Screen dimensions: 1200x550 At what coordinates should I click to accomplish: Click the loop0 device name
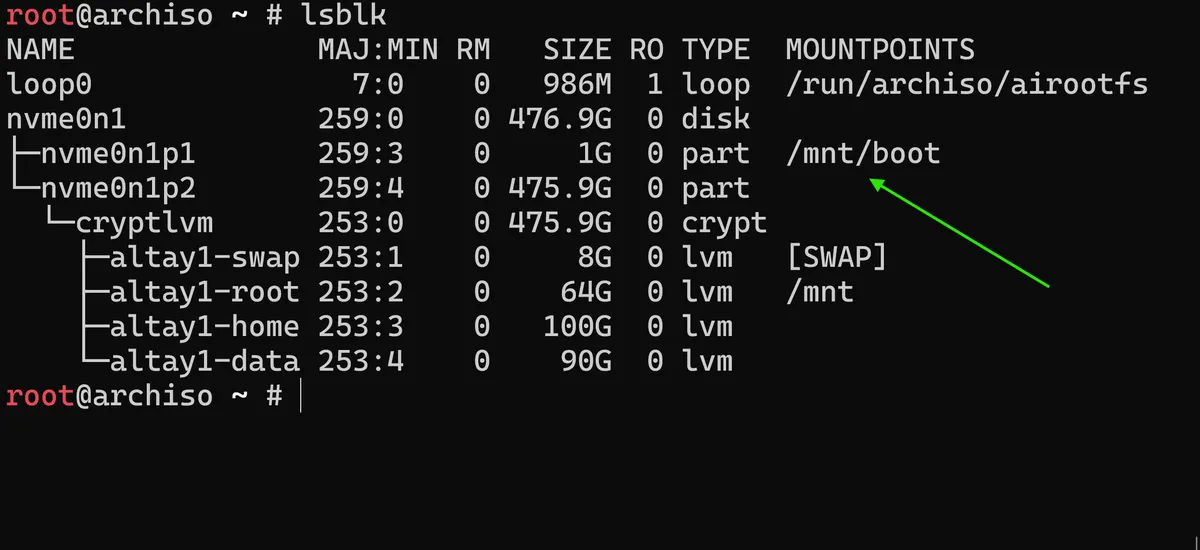coord(49,84)
